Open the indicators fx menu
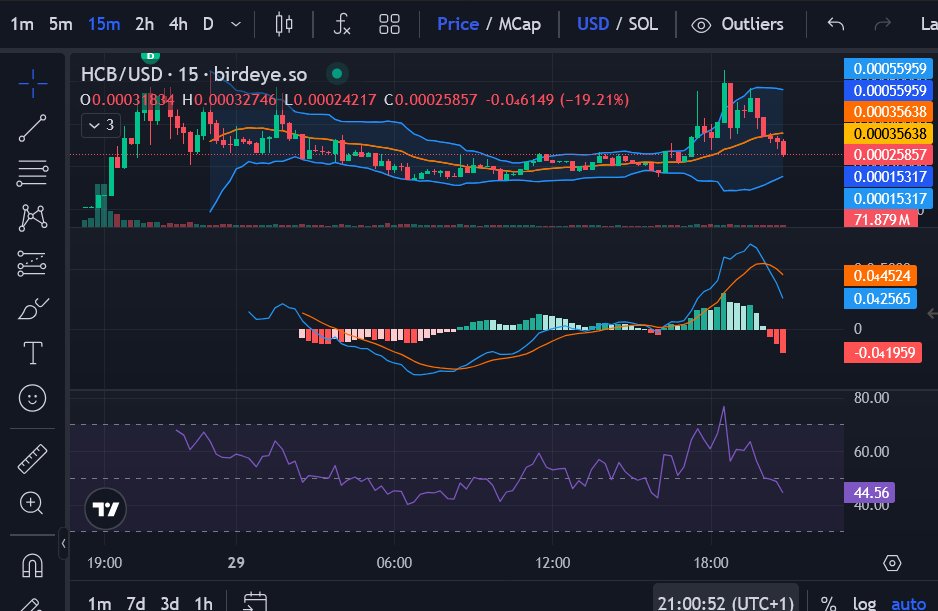Screen dimensions: 938x611 pos(342,24)
